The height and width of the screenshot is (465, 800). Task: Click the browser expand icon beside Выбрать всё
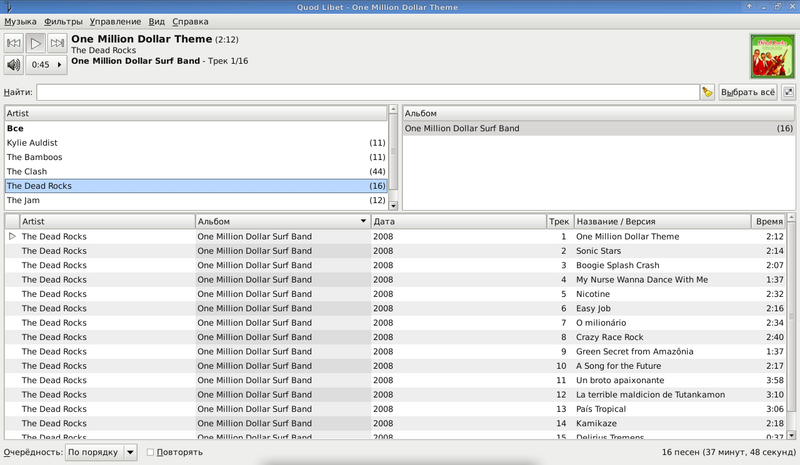click(x=788, y=92)
